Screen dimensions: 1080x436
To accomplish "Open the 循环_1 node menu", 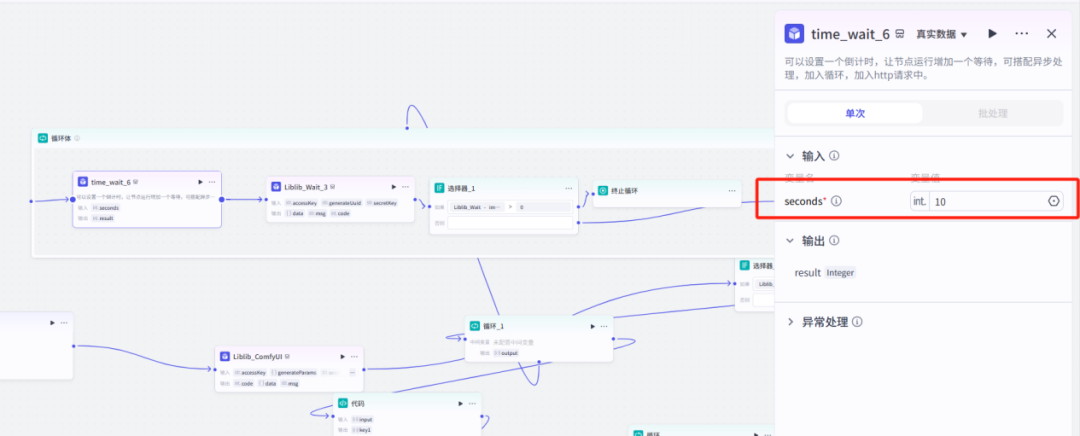I will click(604, 326).
